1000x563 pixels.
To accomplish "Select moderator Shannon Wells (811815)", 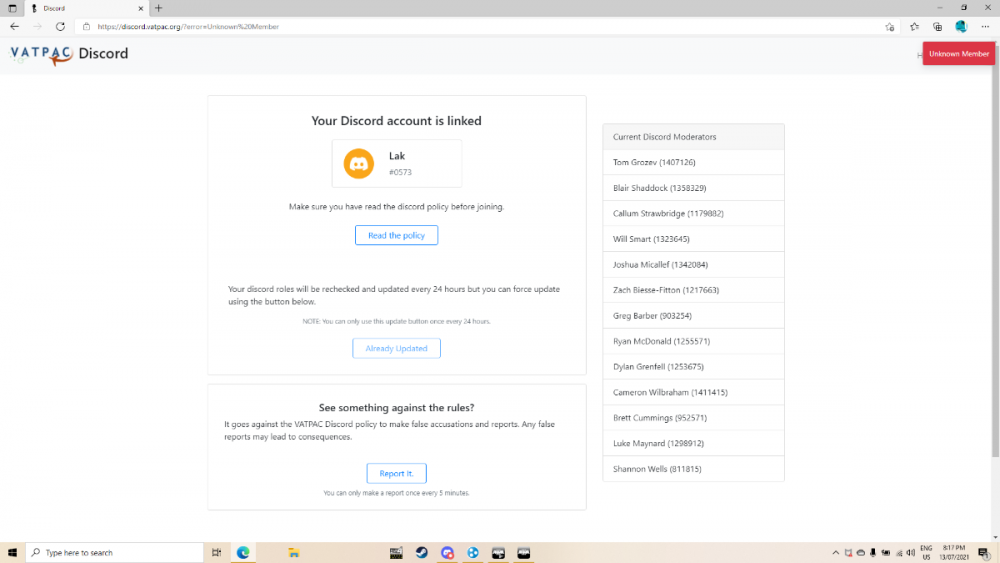I will click(693, 469).
